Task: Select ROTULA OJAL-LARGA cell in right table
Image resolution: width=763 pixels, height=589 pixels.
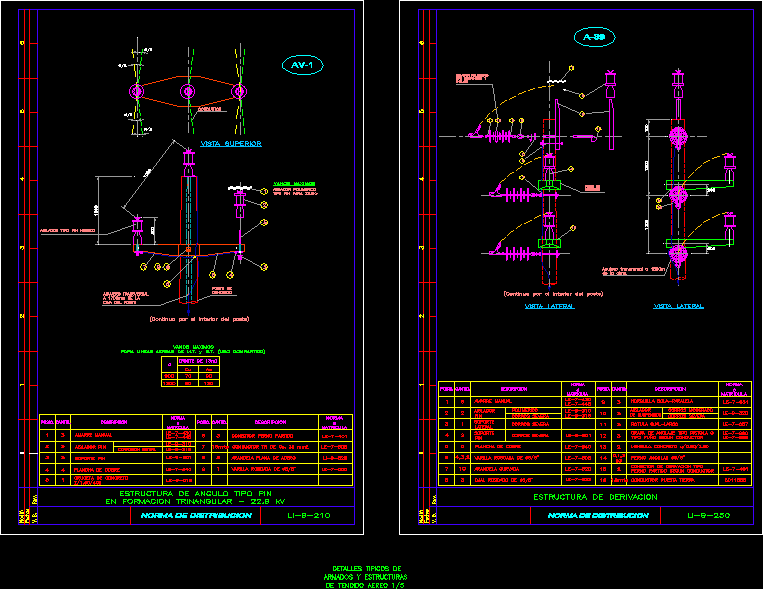Action: [654, 424]
